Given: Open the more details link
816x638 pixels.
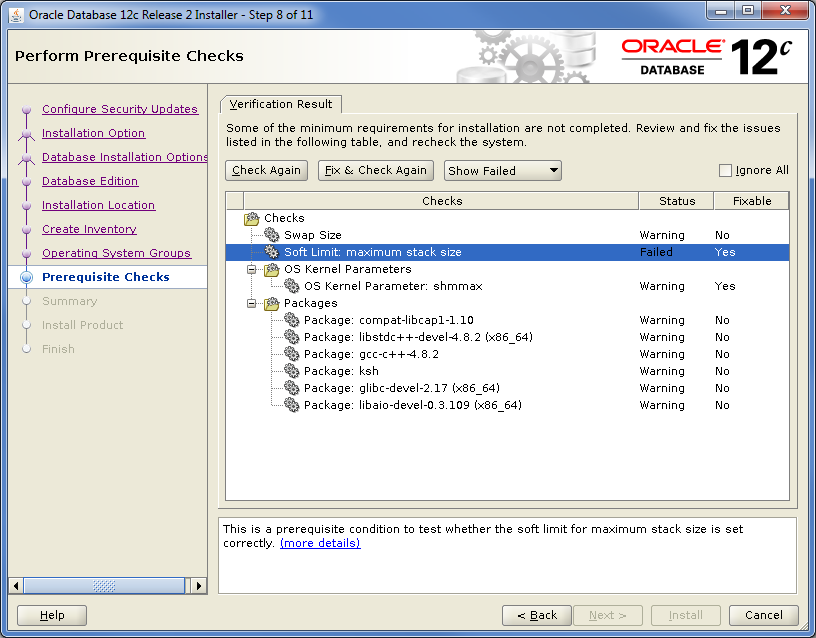Looking at the screenshot, I should point(320,543).
